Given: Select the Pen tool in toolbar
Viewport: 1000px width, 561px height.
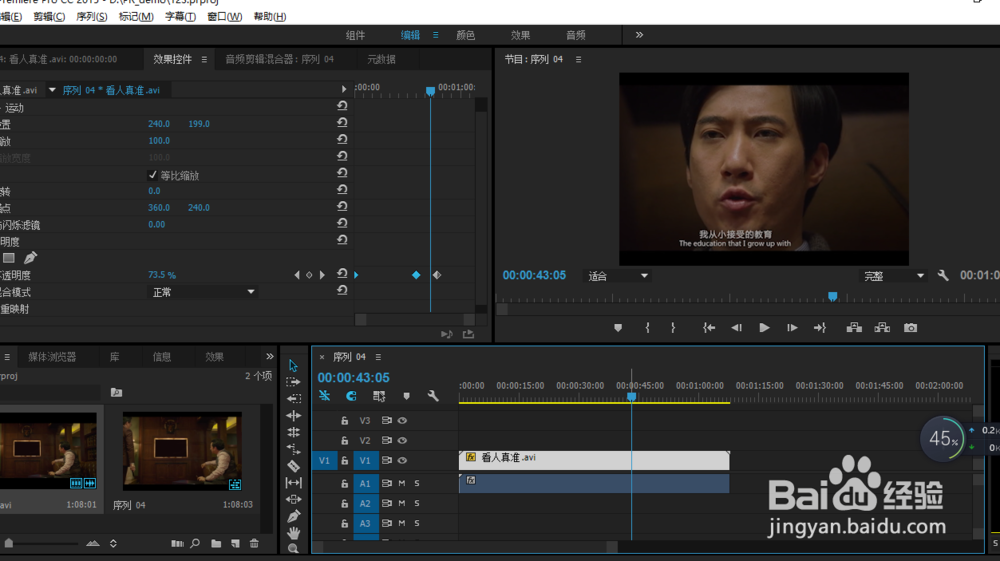Looking at the screenshot, I should (293, 516).
